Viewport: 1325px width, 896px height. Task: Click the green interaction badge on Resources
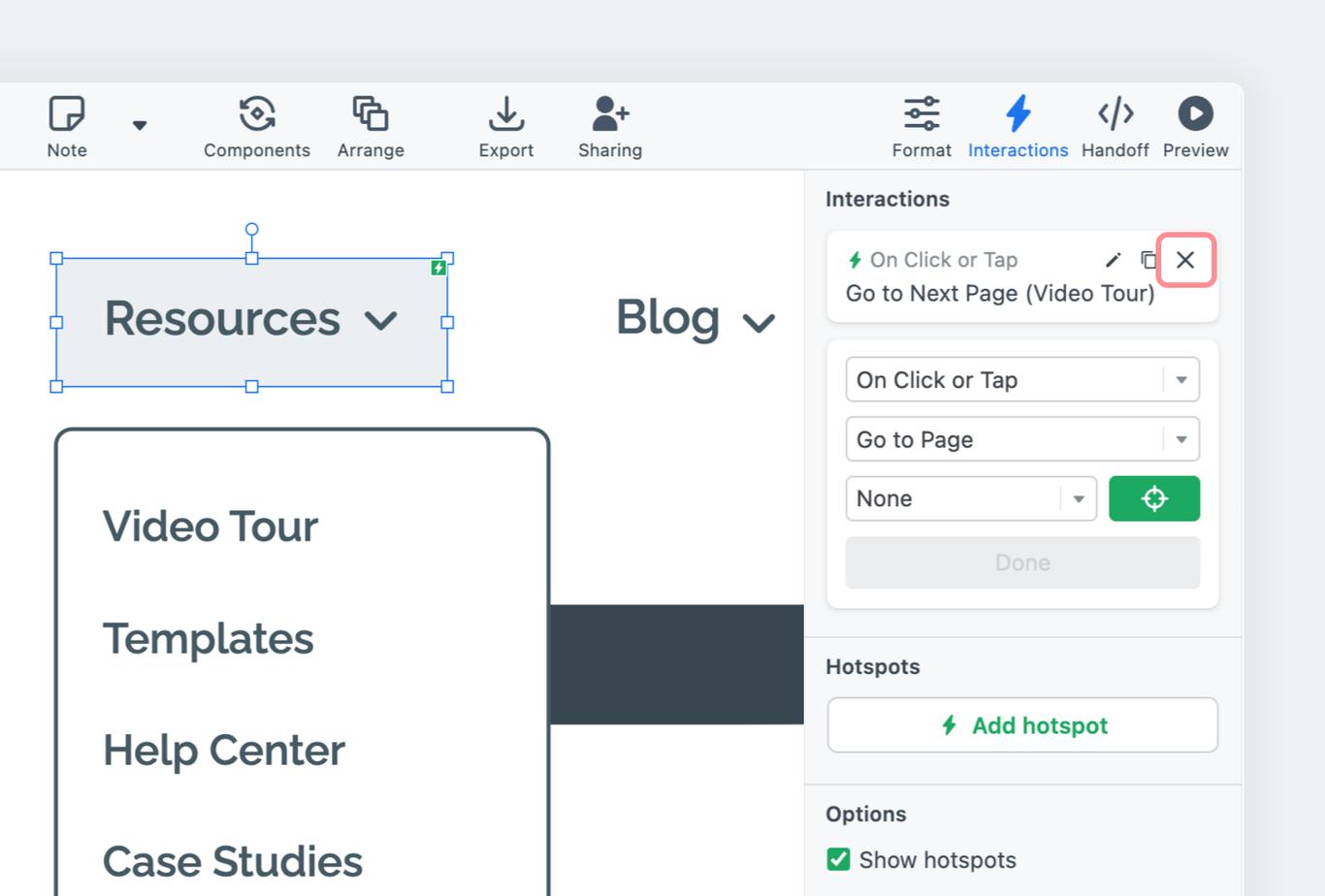(438, 268)
